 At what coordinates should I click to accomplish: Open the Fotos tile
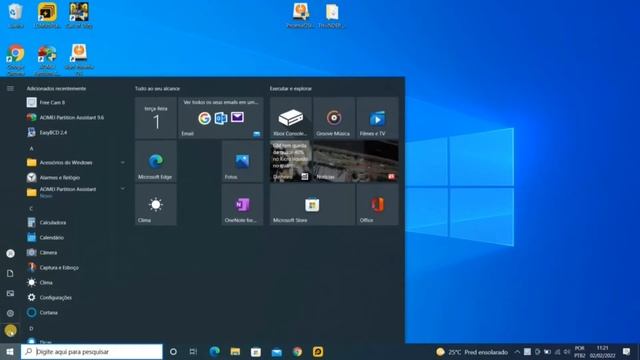click(242, 161)
